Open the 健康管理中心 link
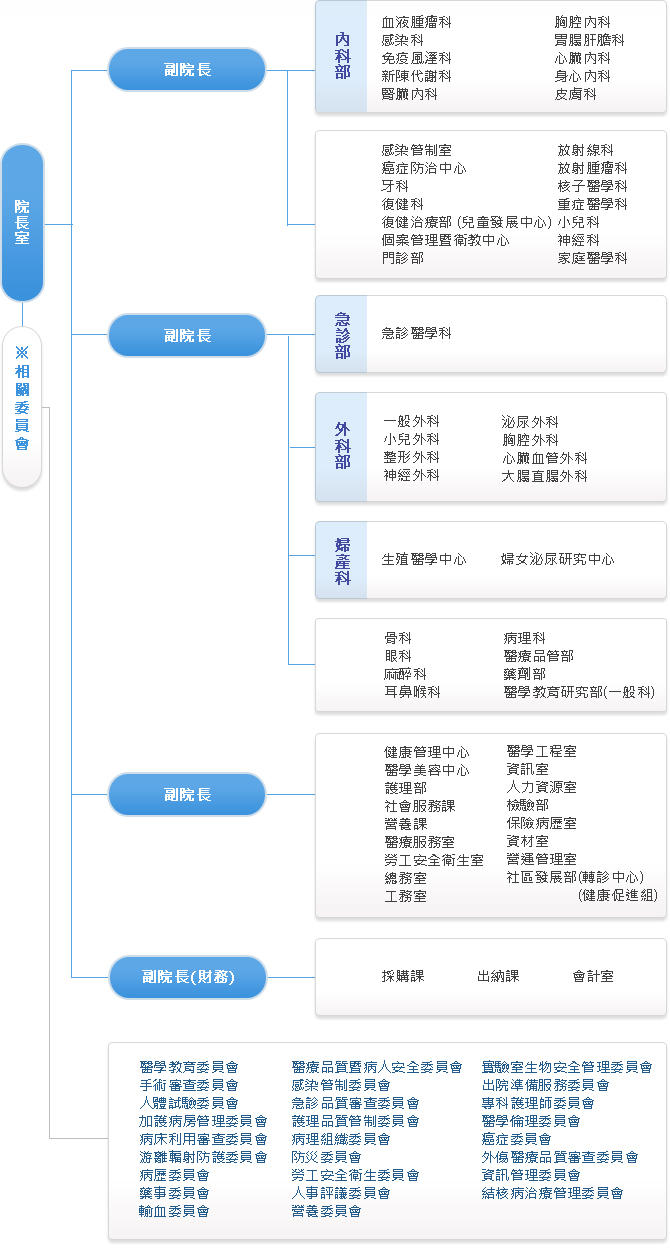 click(427, 752)
